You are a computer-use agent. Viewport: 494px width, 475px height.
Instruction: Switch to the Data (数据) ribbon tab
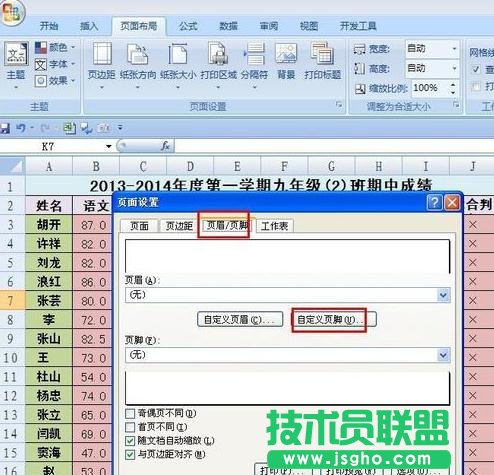[228, 26]
